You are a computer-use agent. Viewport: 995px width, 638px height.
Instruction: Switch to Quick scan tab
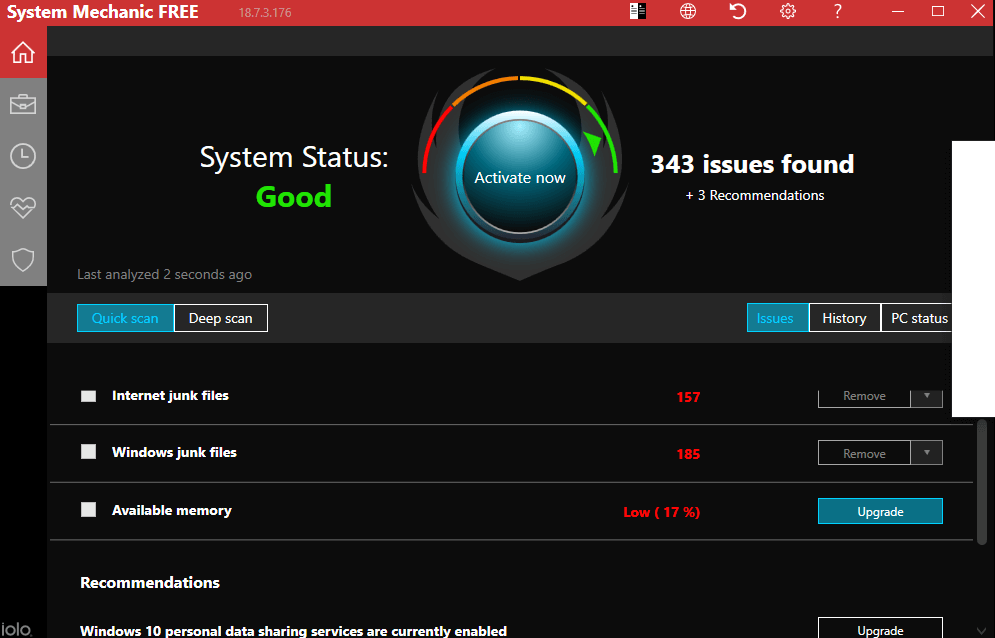point(125,318)
